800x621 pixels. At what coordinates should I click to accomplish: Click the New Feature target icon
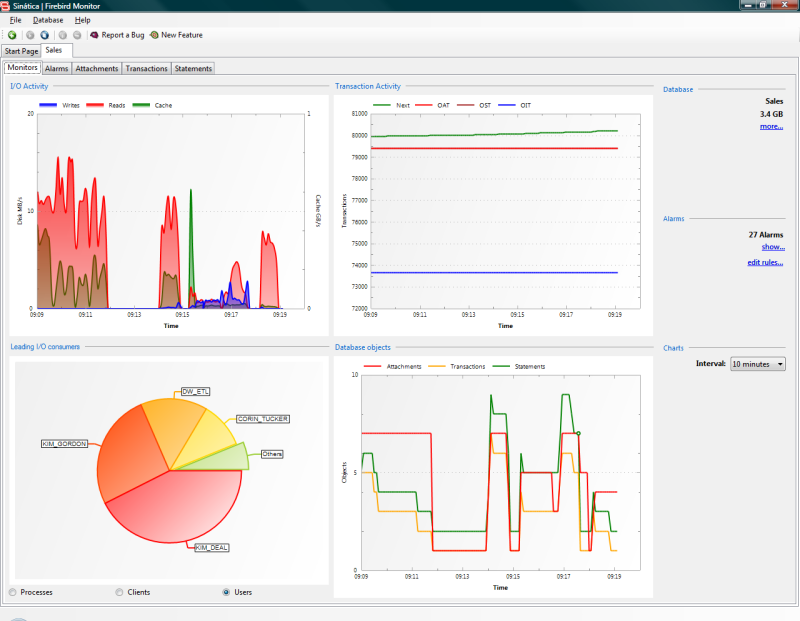pyautogui.click(x=154, y=35)
